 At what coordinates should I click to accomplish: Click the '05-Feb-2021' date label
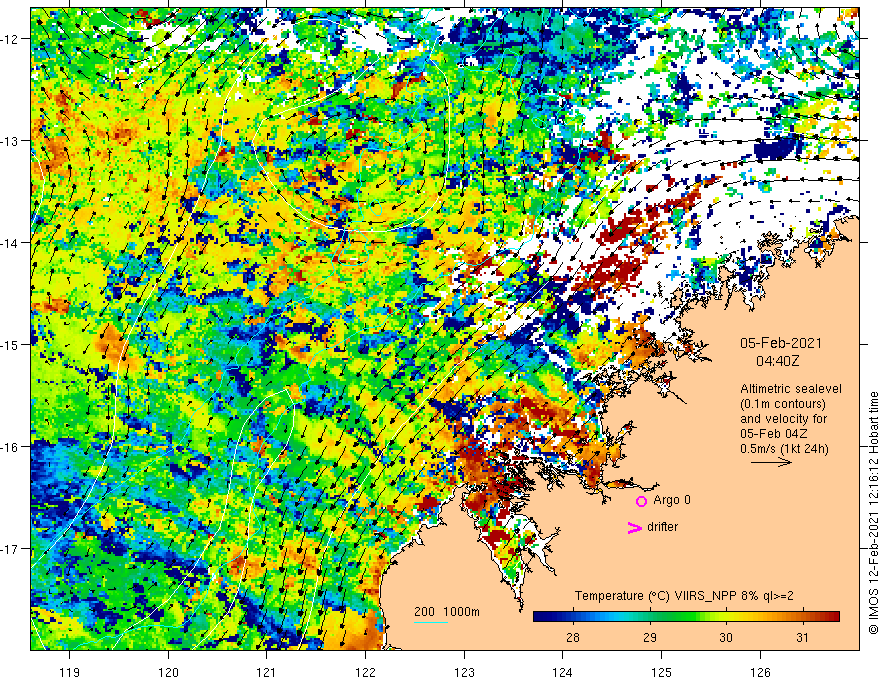pyautogui.click(x=781, y=343)
